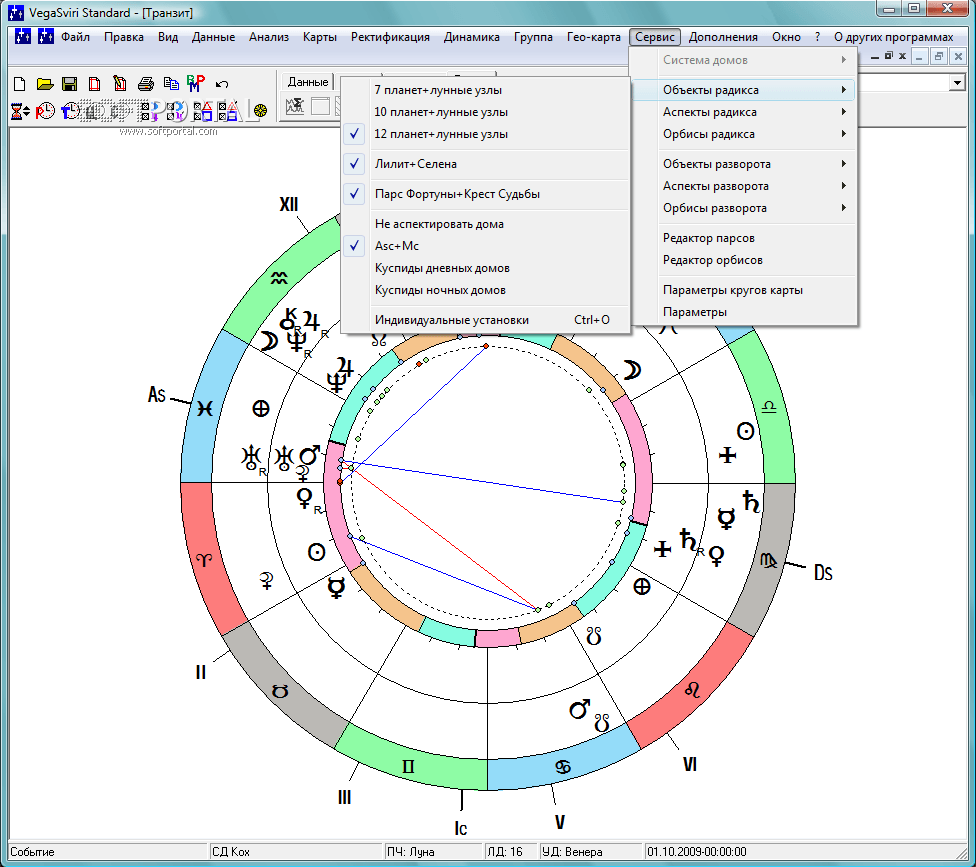The image size is (976, 867).
Task: Click the Copy toolbar icon
Action: (x=171, y=83)
